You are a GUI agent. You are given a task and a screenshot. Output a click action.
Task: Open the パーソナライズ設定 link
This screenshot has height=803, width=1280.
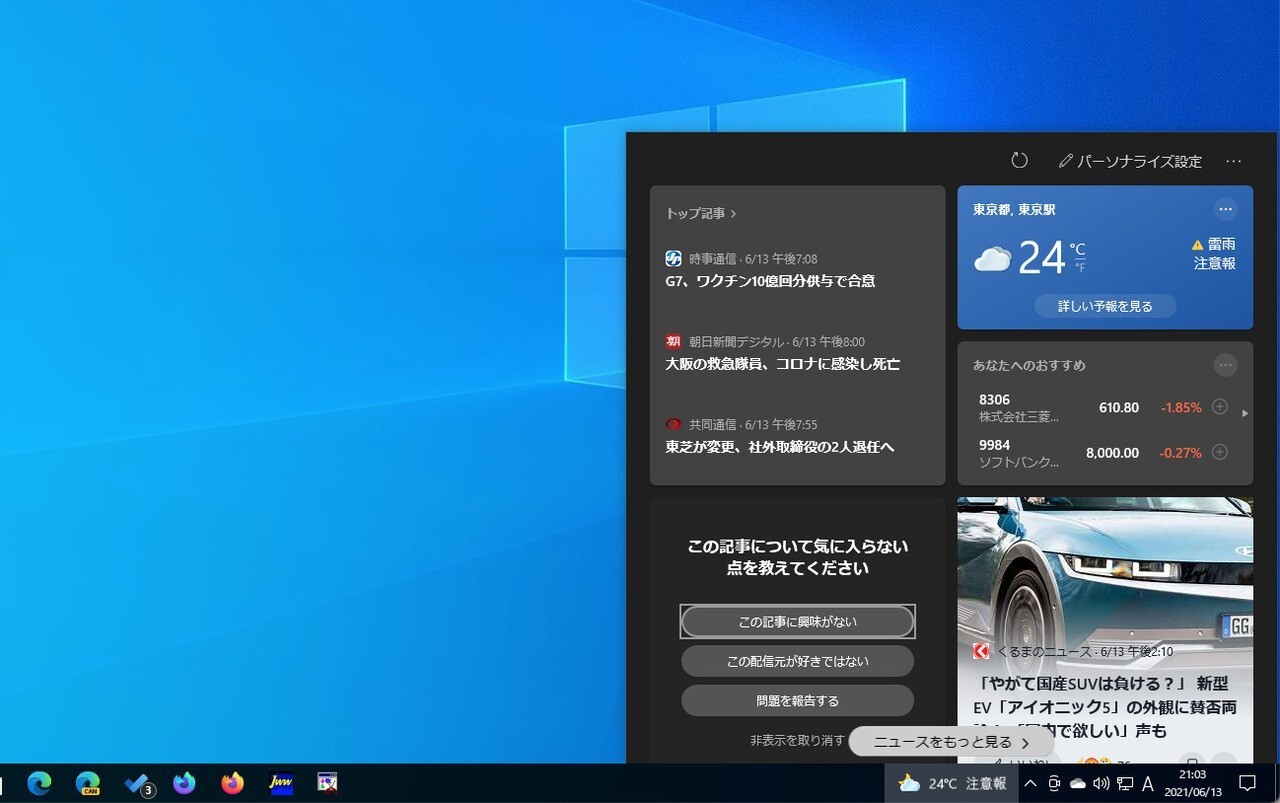point(1130,161)
